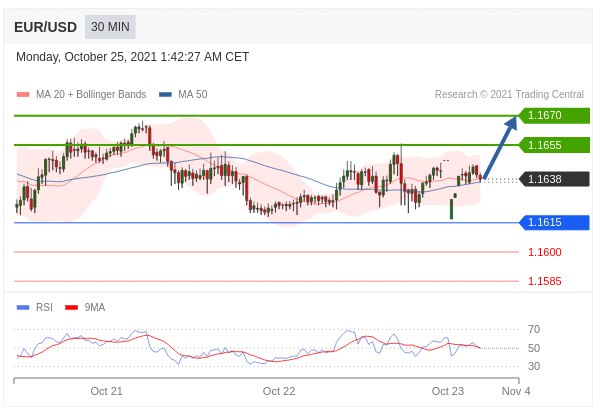Select the 1.1655 resistance price tag
Image resolution: width=600 pixels, height=414 pixels.
pos(554,145)
